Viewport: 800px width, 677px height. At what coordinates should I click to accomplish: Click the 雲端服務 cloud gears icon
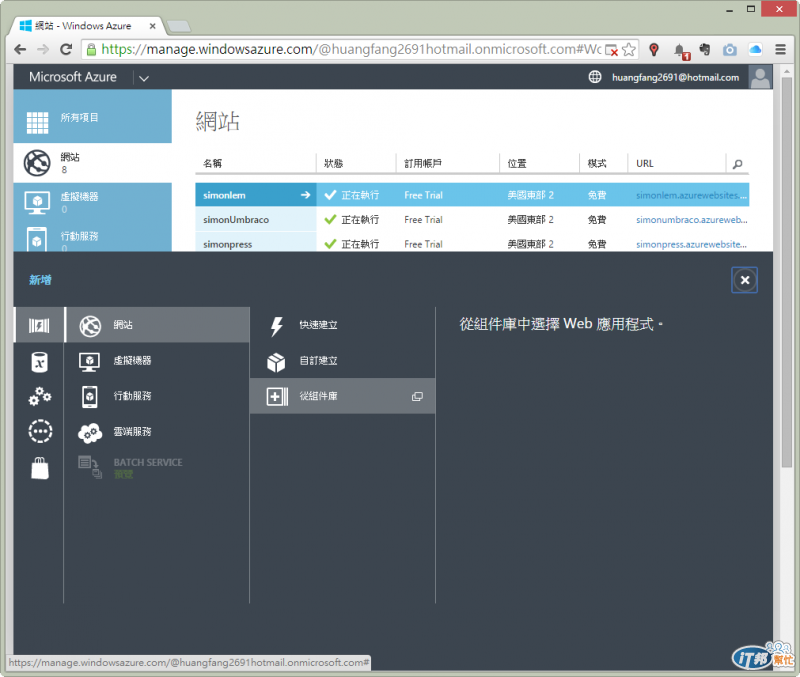click(x=90, y=433)
